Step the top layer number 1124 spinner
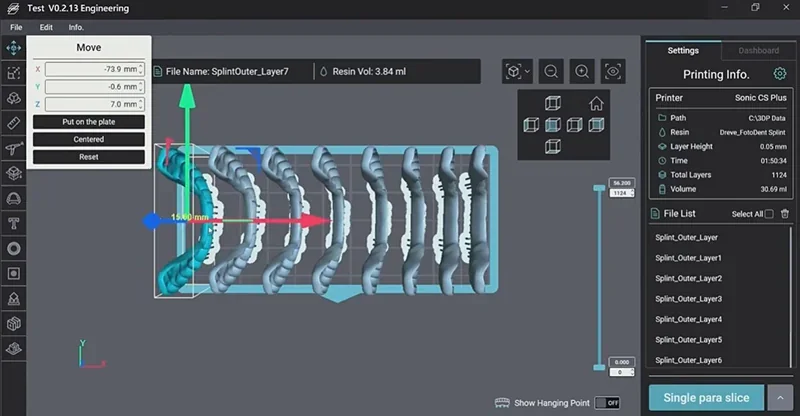The width and height of the screenshot is (800, 416). 633,193
